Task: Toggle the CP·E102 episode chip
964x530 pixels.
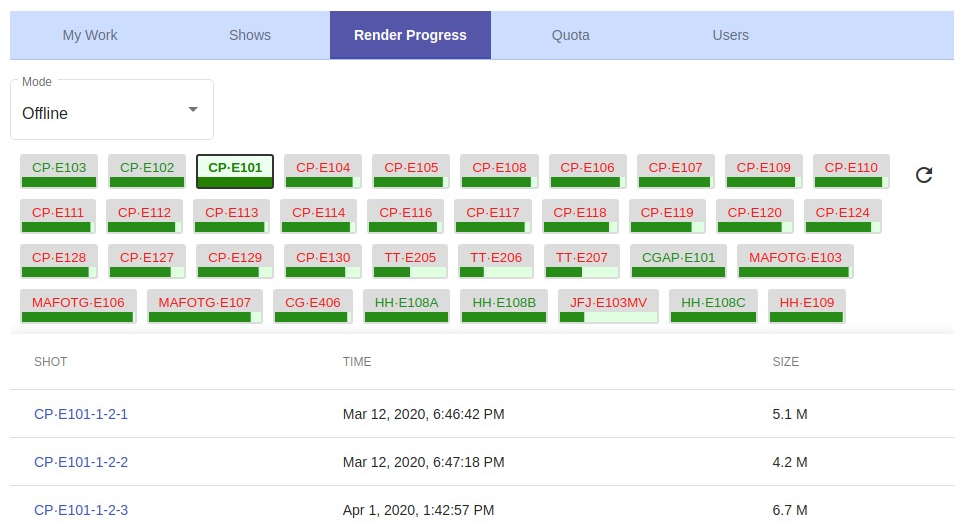Action: pyautogui.click(x=147, y=169)
